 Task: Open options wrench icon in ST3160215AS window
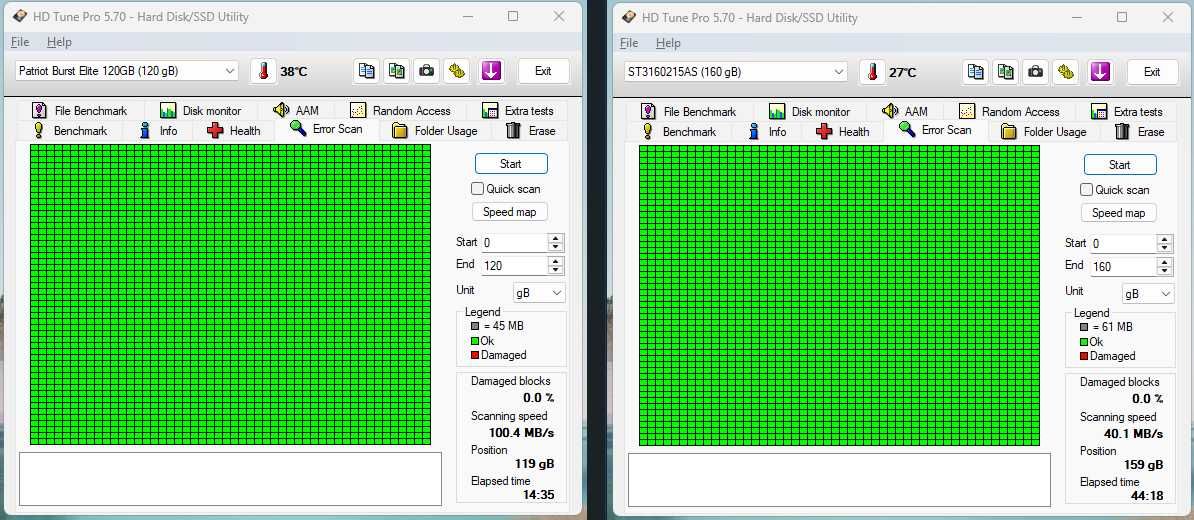tap(1066, 72)
